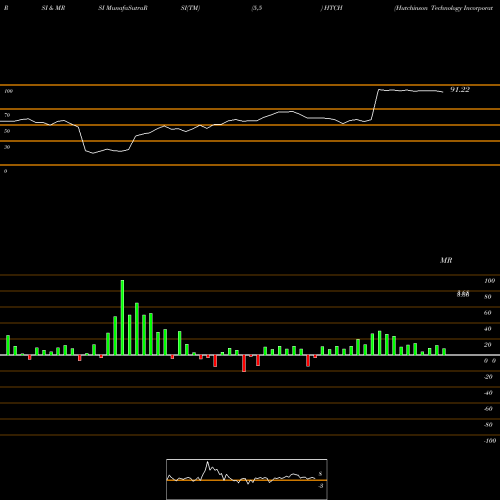
Task: Click the RSI axis label 100 on the left
Action: tap(8, 91)
